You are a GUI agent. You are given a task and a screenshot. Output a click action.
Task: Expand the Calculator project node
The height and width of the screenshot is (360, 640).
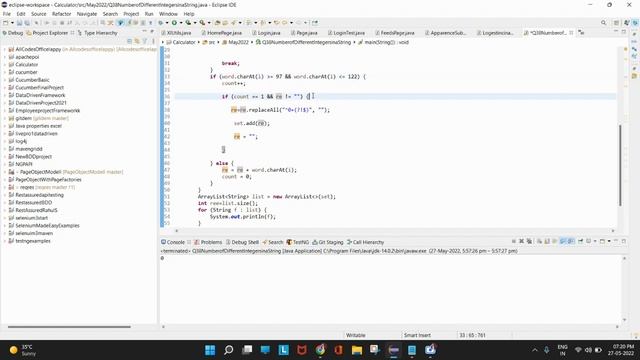(x=5, y=64)
